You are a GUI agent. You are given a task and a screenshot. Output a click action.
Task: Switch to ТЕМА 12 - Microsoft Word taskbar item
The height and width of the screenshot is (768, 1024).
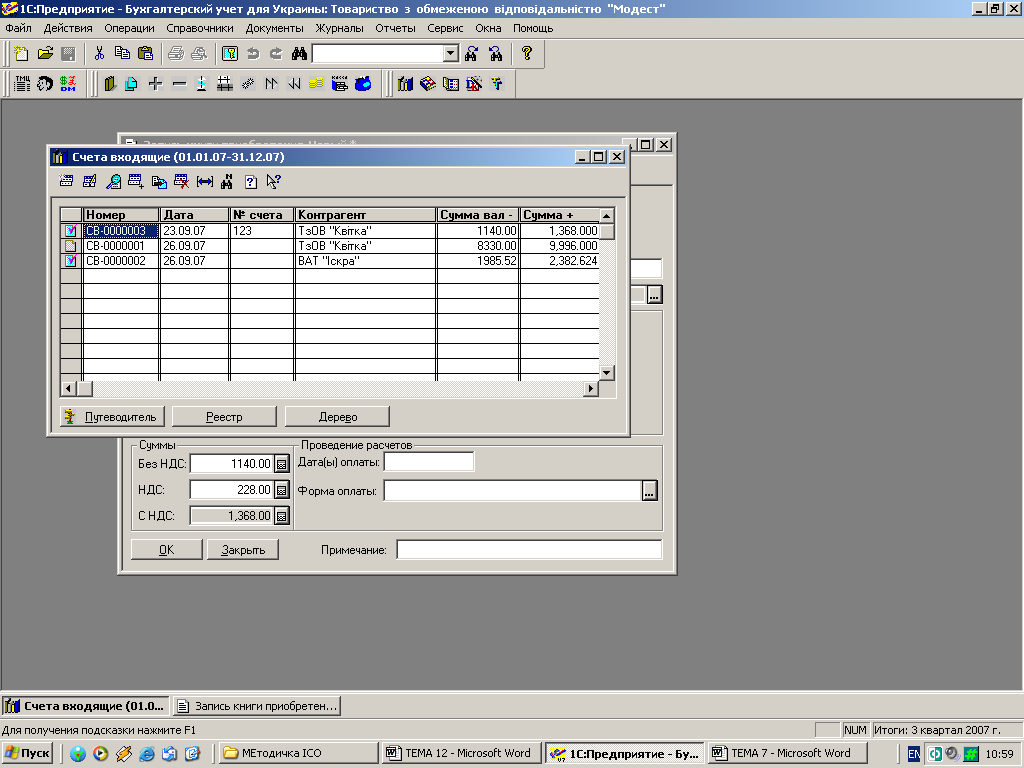(462, 753)
